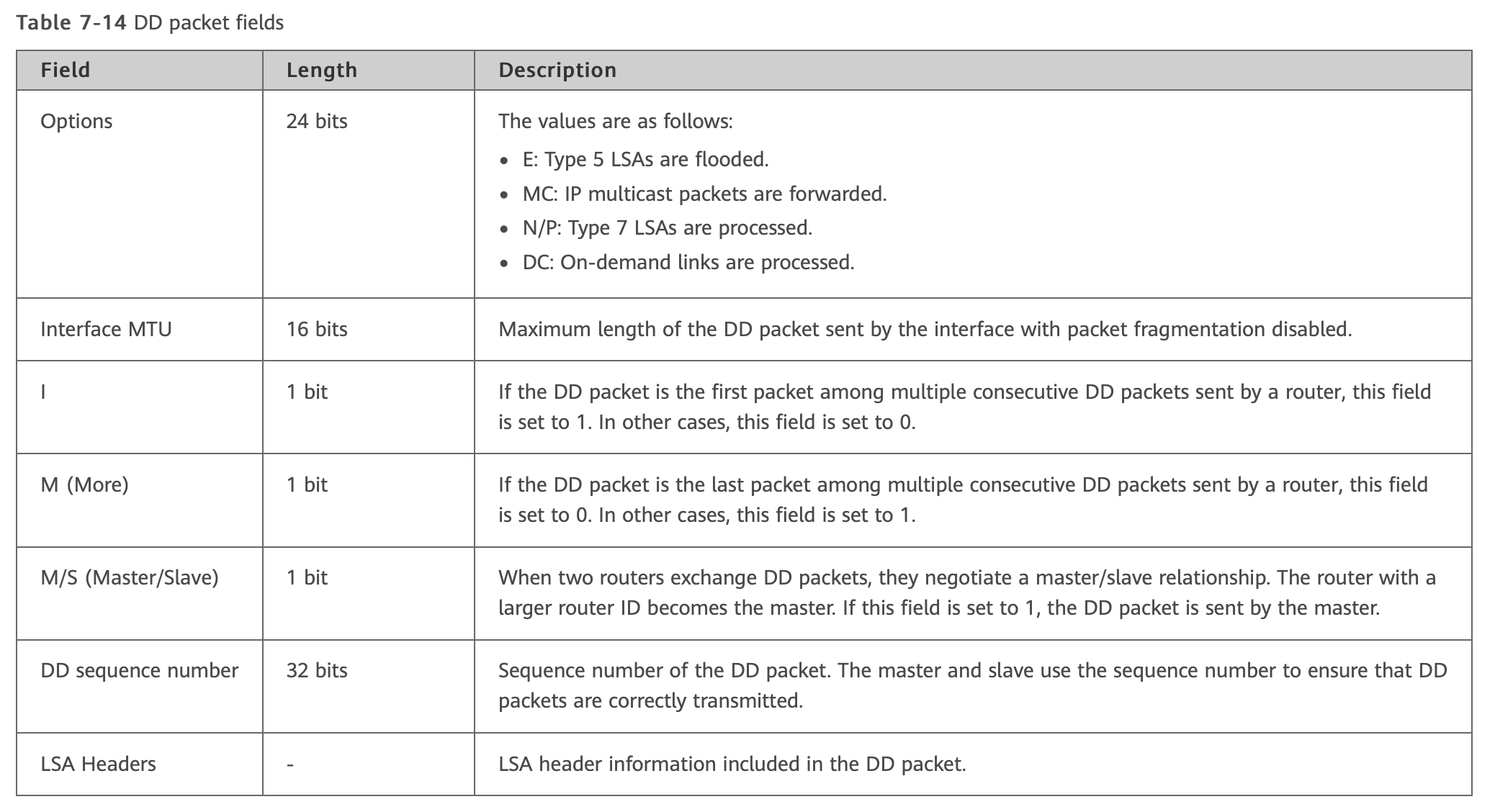Click the DD sequence number field cell
This screenshot has width=1495, height=812.
(139, 670)
